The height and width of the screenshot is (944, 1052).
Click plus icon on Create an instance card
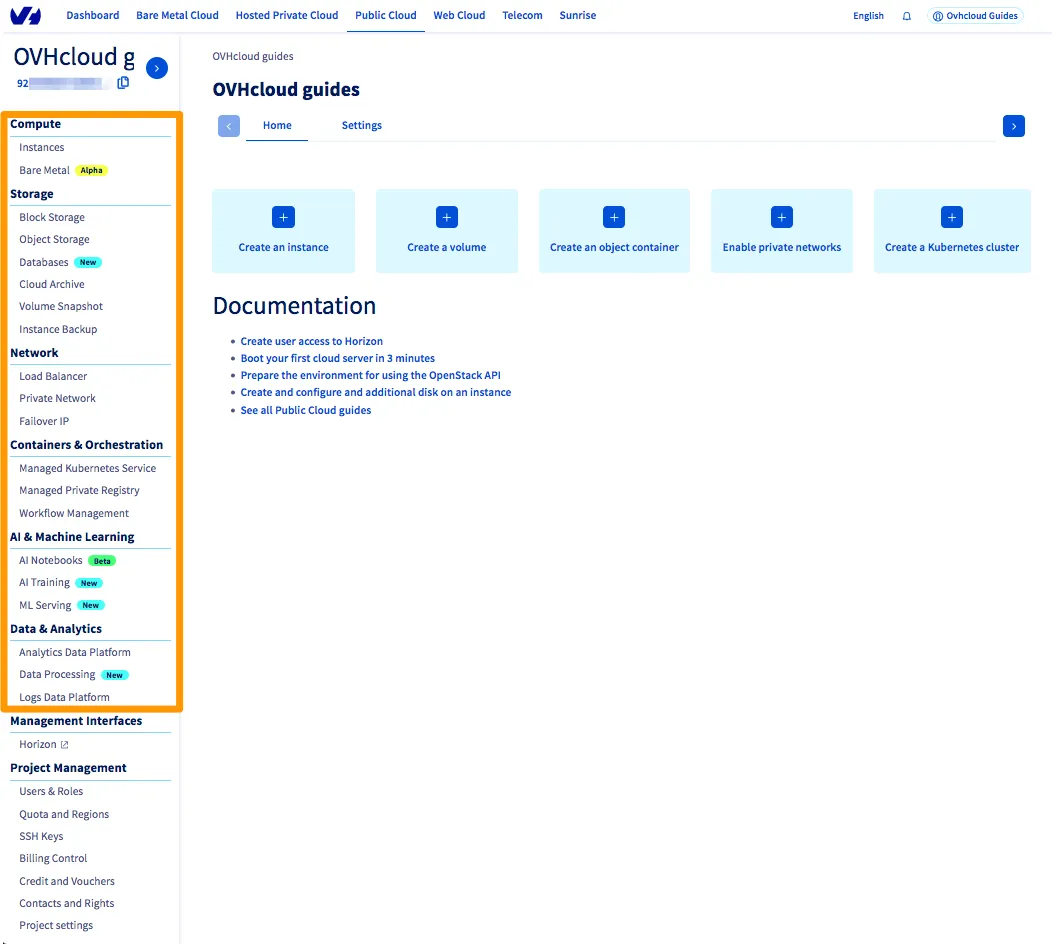coord(283,217)
